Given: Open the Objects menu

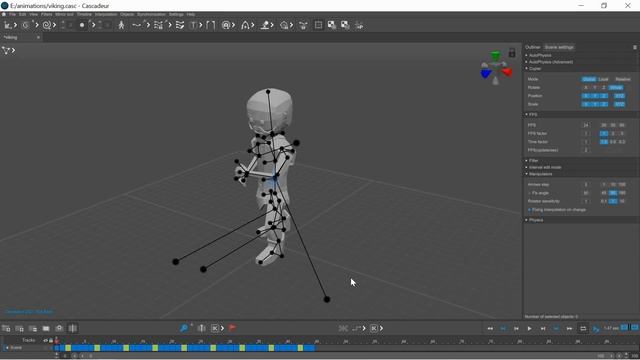Looking at the screenshot, I should click(x=127, y=14).
